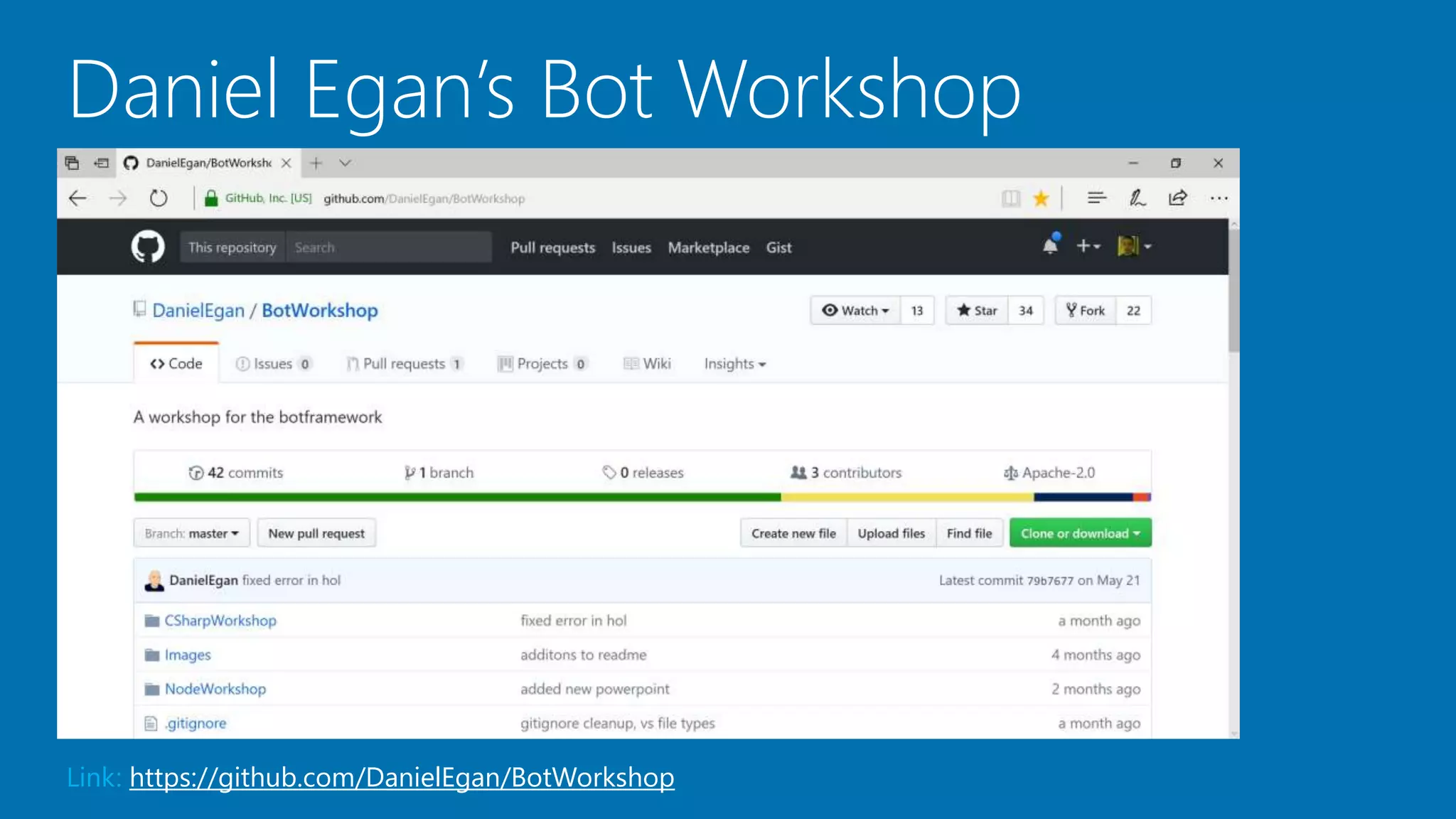Click the browser forward arrow
Screen dimensions: 1456x819
(118, 198)
